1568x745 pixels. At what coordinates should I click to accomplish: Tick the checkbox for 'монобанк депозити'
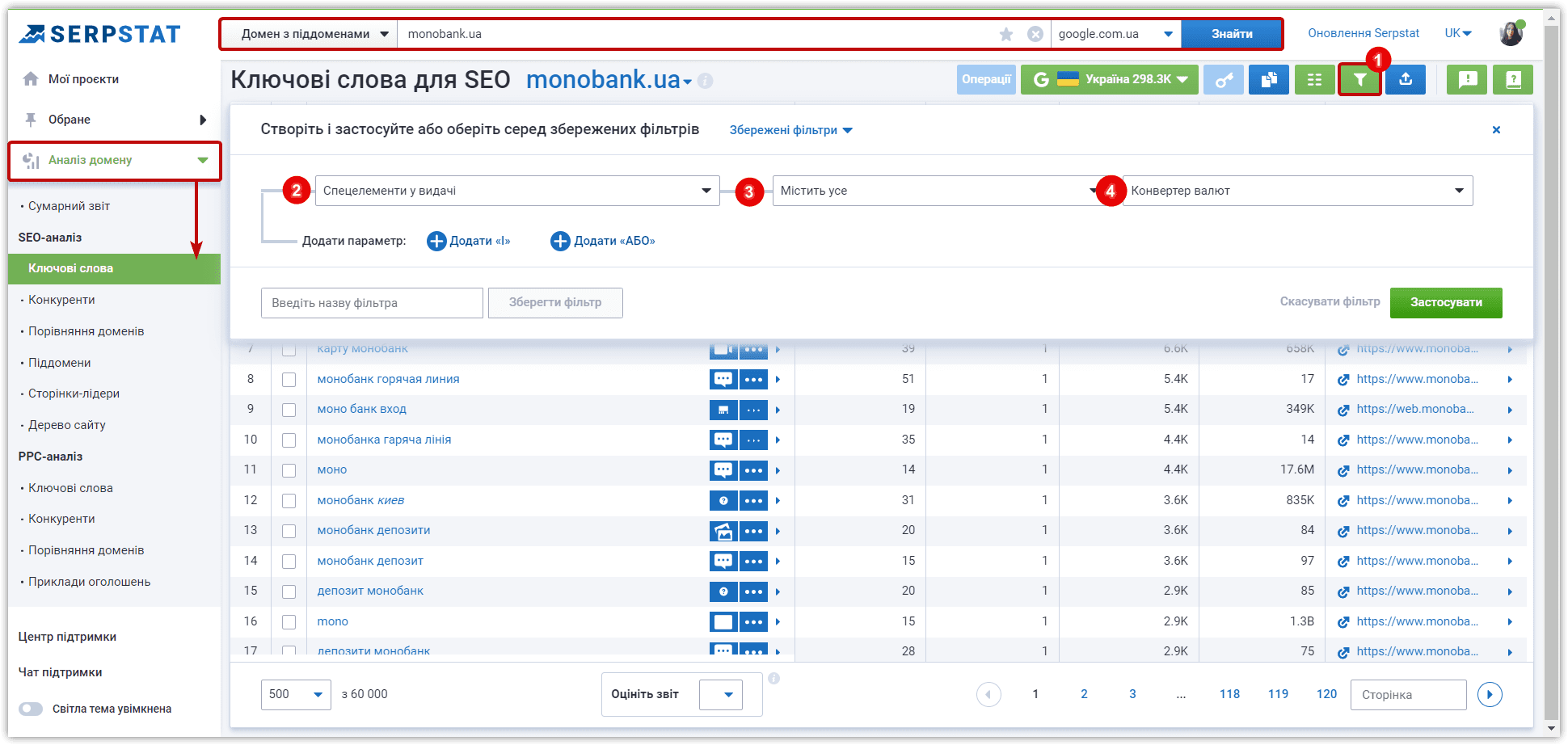point(289,531)
